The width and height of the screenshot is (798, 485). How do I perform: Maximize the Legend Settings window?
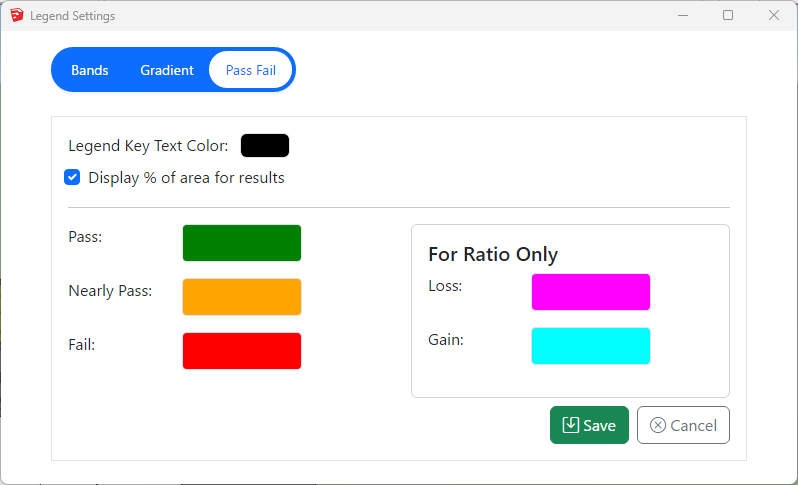(x=728, y=15)
